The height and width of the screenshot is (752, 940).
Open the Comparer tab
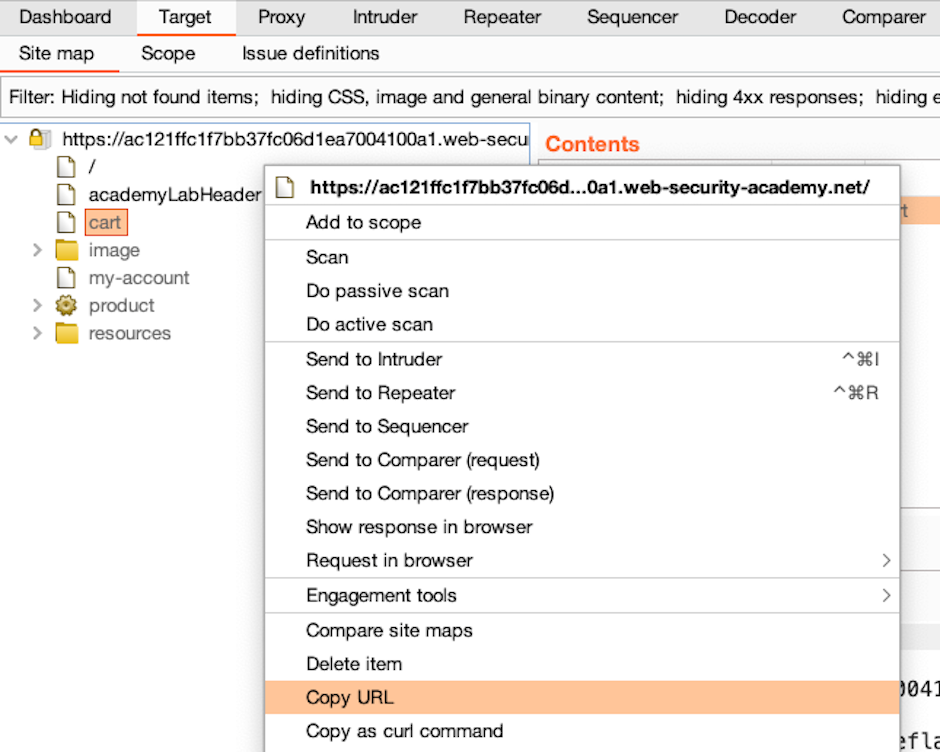884,17
